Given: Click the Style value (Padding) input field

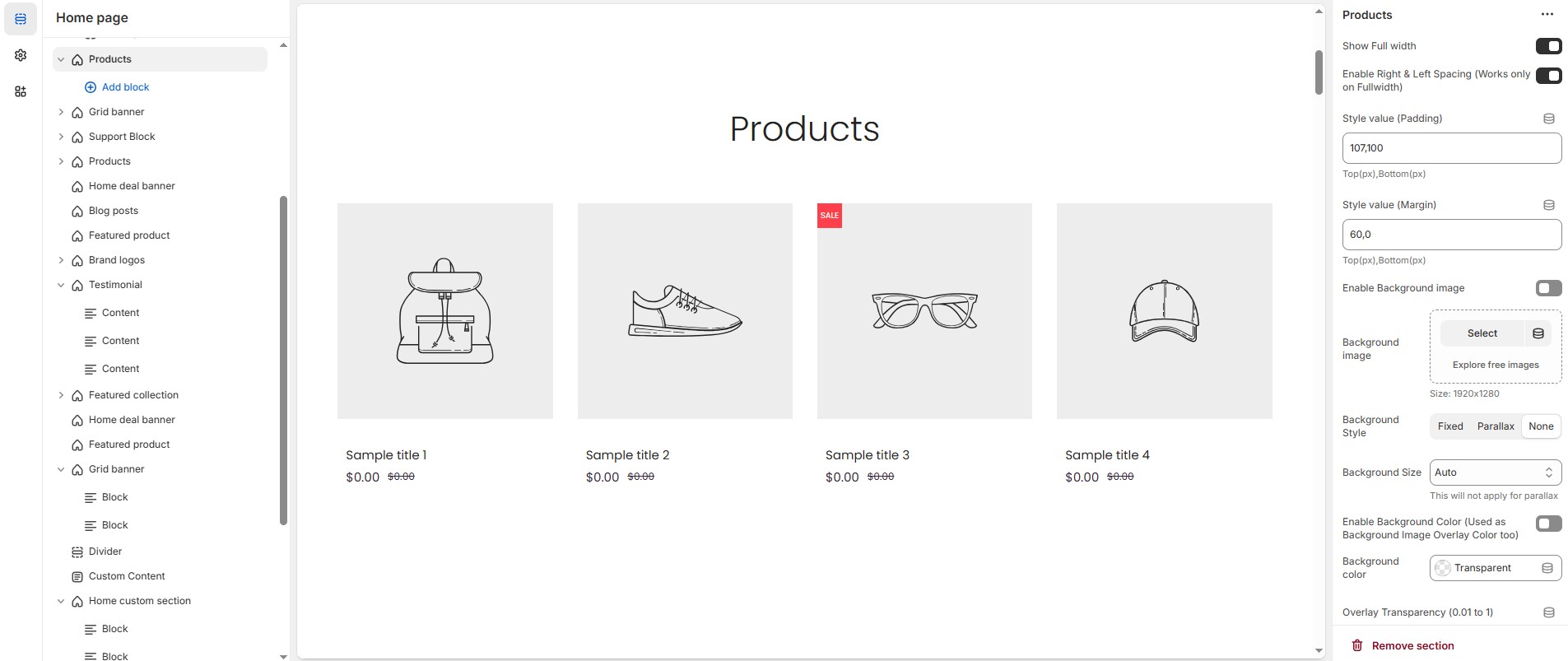Looking at the screenshot, I should coord(1451,148).
